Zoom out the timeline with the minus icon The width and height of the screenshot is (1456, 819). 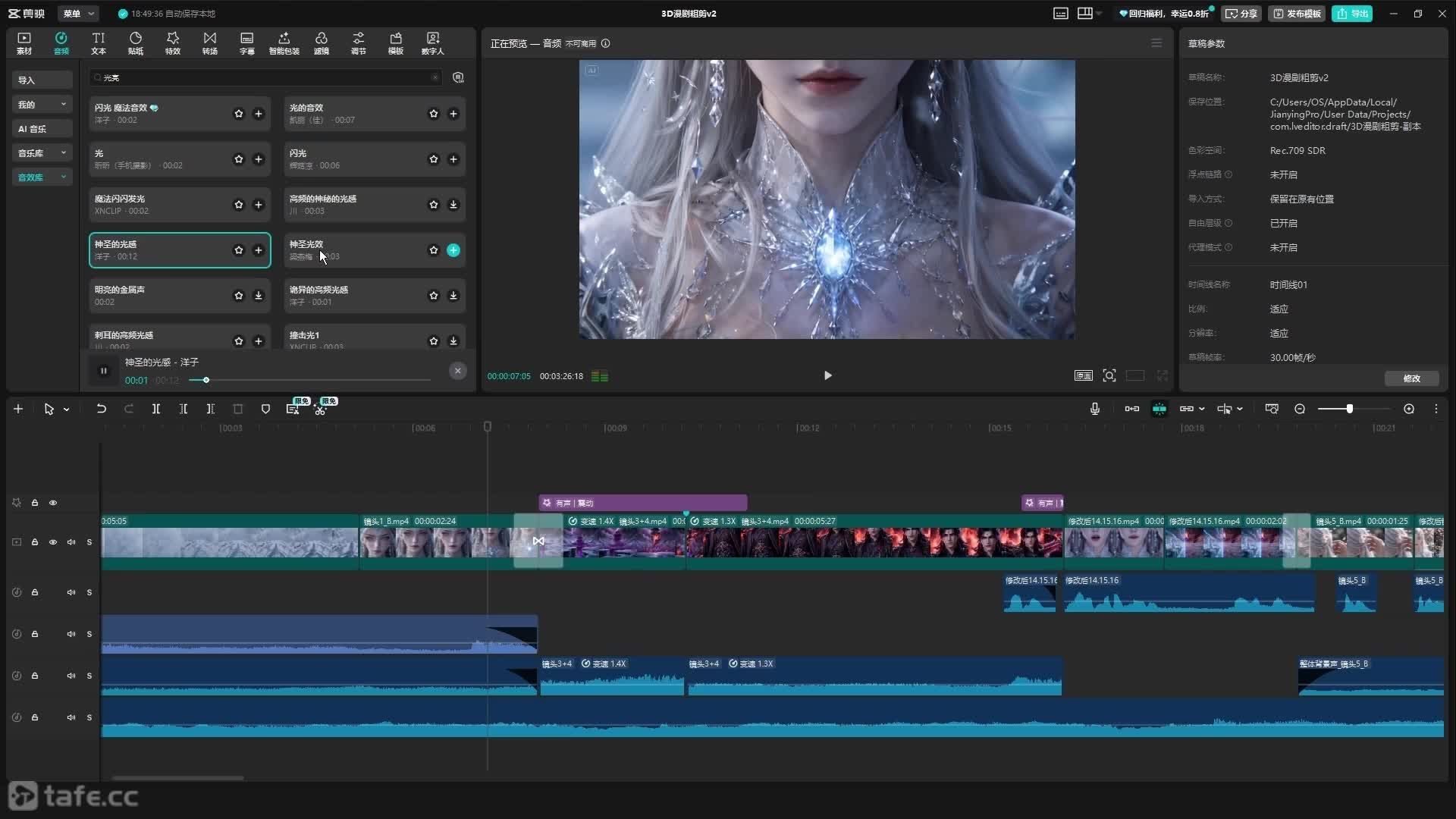[x=1300, y=409]
